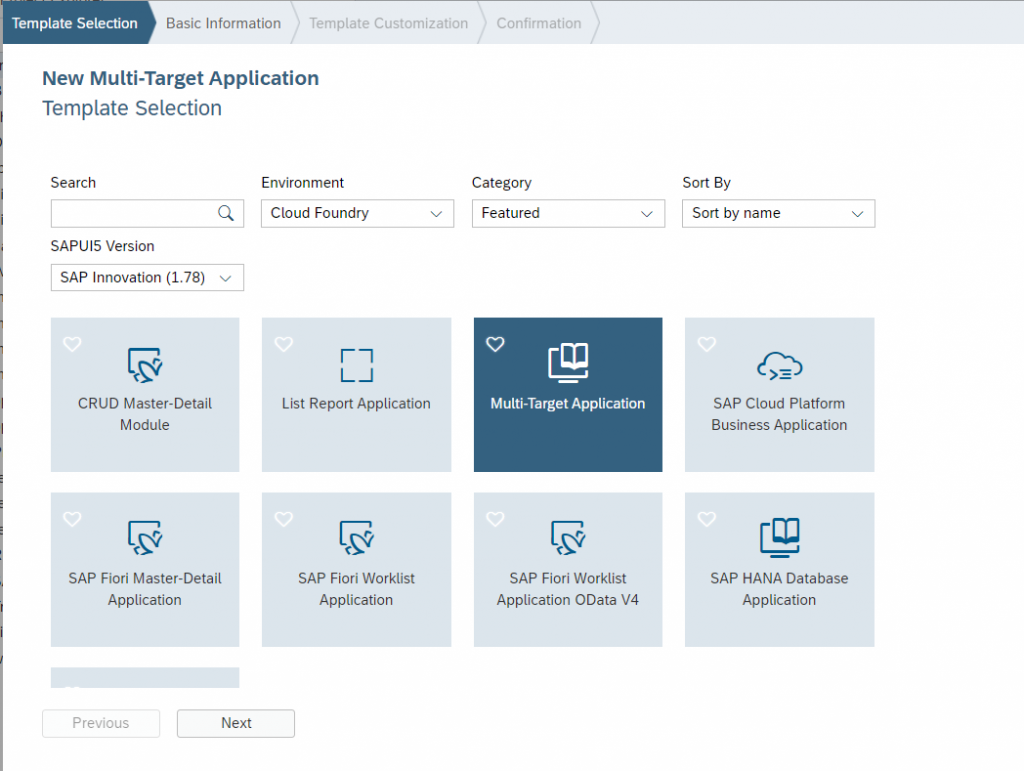Select the CRUD Master-Detail Module label
This screenshot has width=1024, height=771.
(x=145, y=415)
